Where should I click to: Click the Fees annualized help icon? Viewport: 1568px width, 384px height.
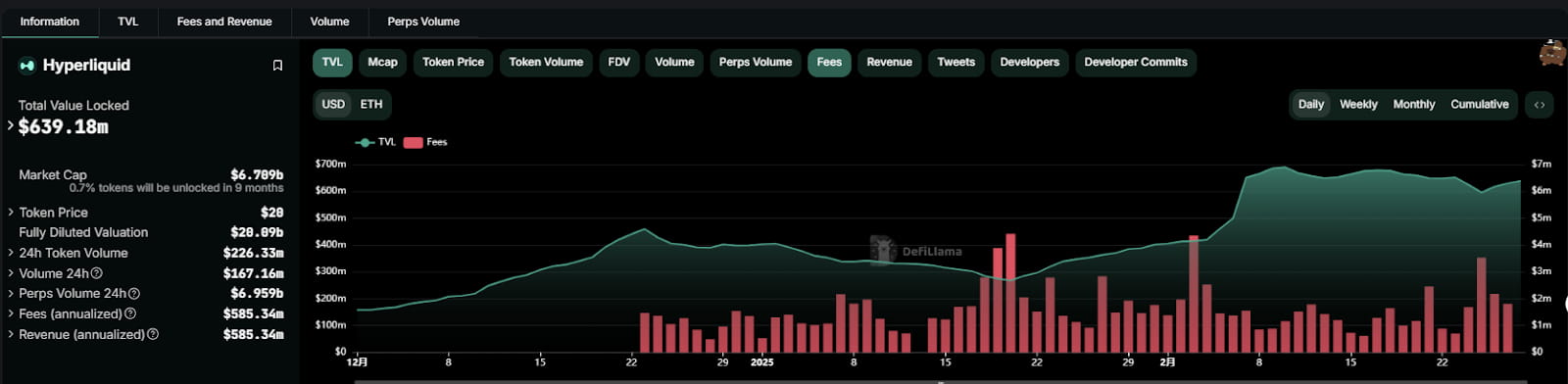point(130,314)
